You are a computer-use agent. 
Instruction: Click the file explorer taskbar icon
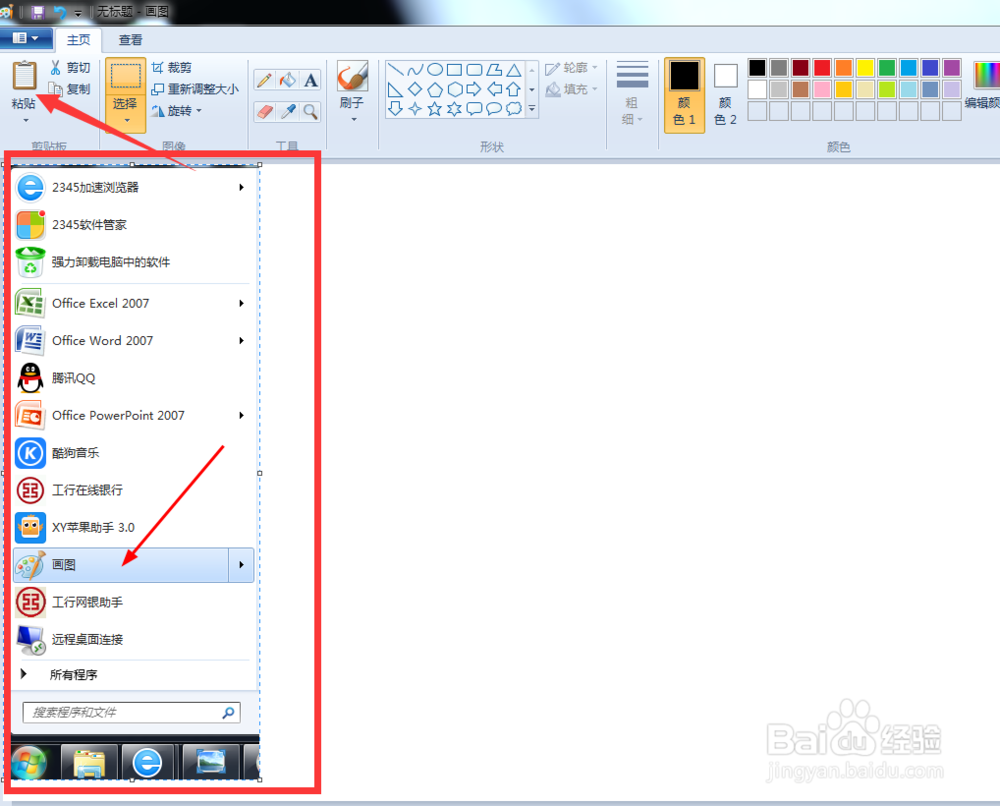tap(89, 762)
